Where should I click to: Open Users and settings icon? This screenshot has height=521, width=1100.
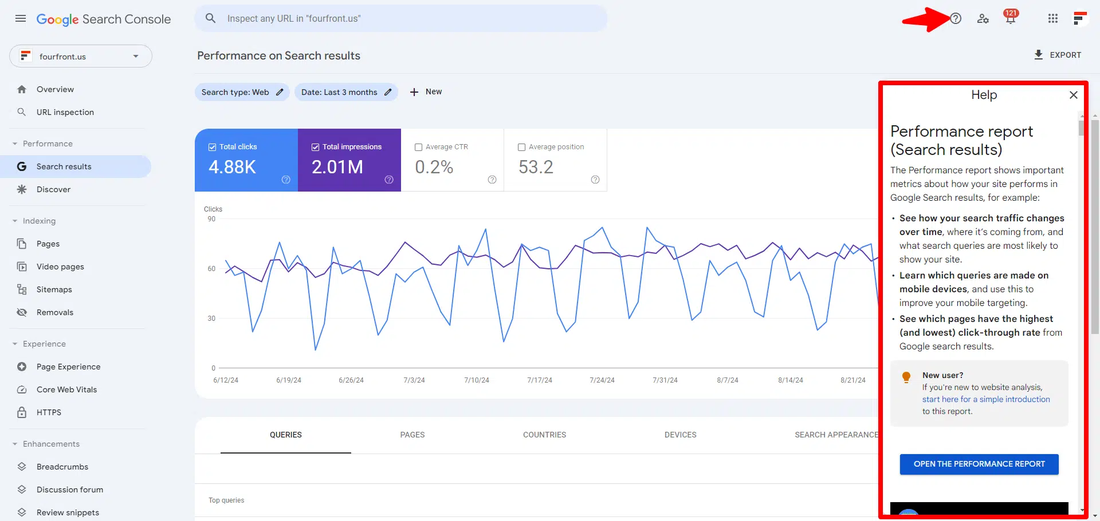click(x=983, y=19)
